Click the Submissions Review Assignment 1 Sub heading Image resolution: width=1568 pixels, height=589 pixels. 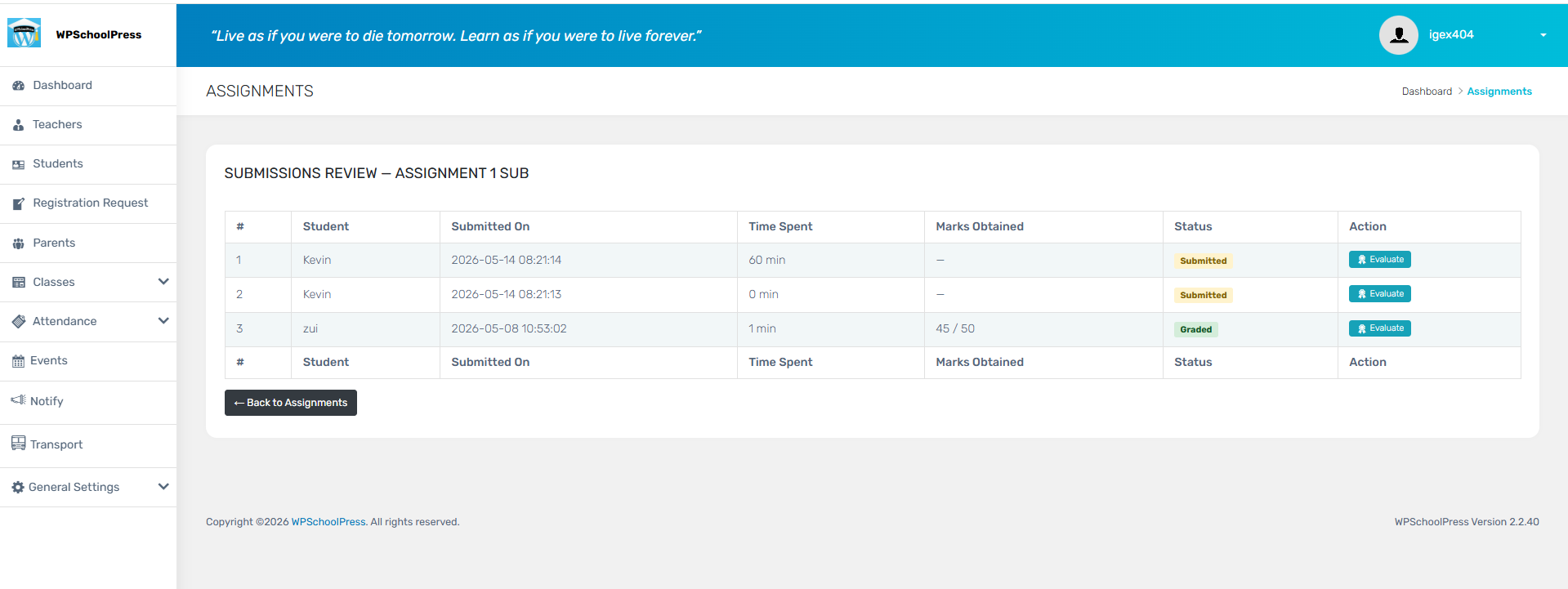point(377,173)
